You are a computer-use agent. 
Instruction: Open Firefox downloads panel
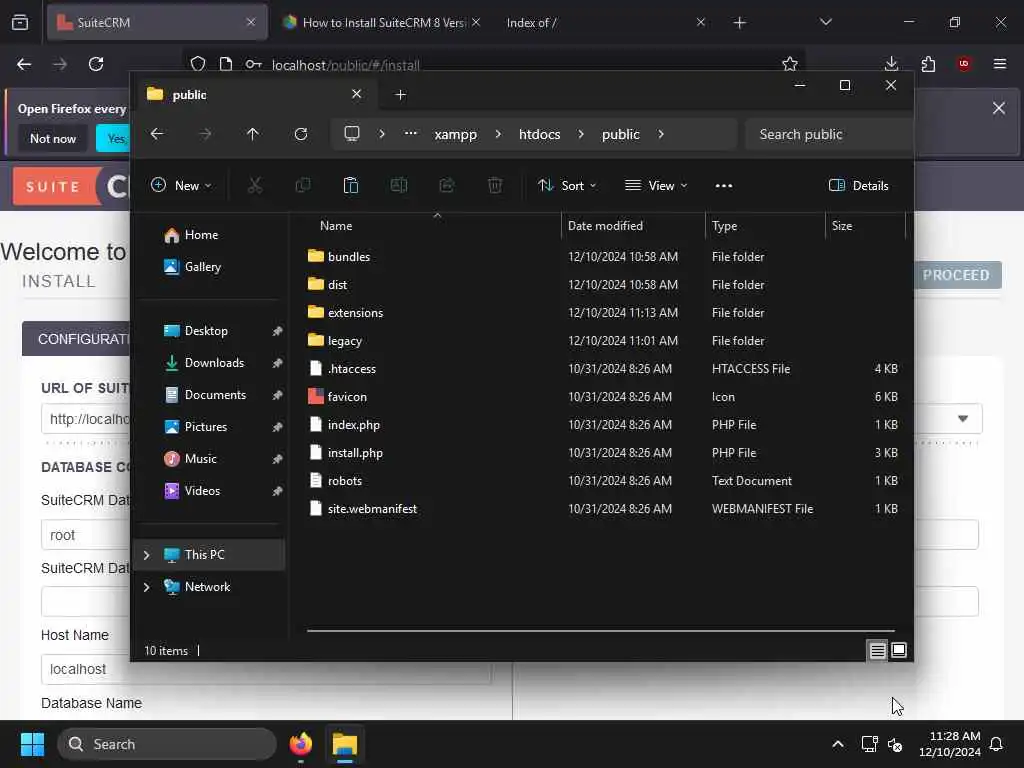click(x=891, y=64)
